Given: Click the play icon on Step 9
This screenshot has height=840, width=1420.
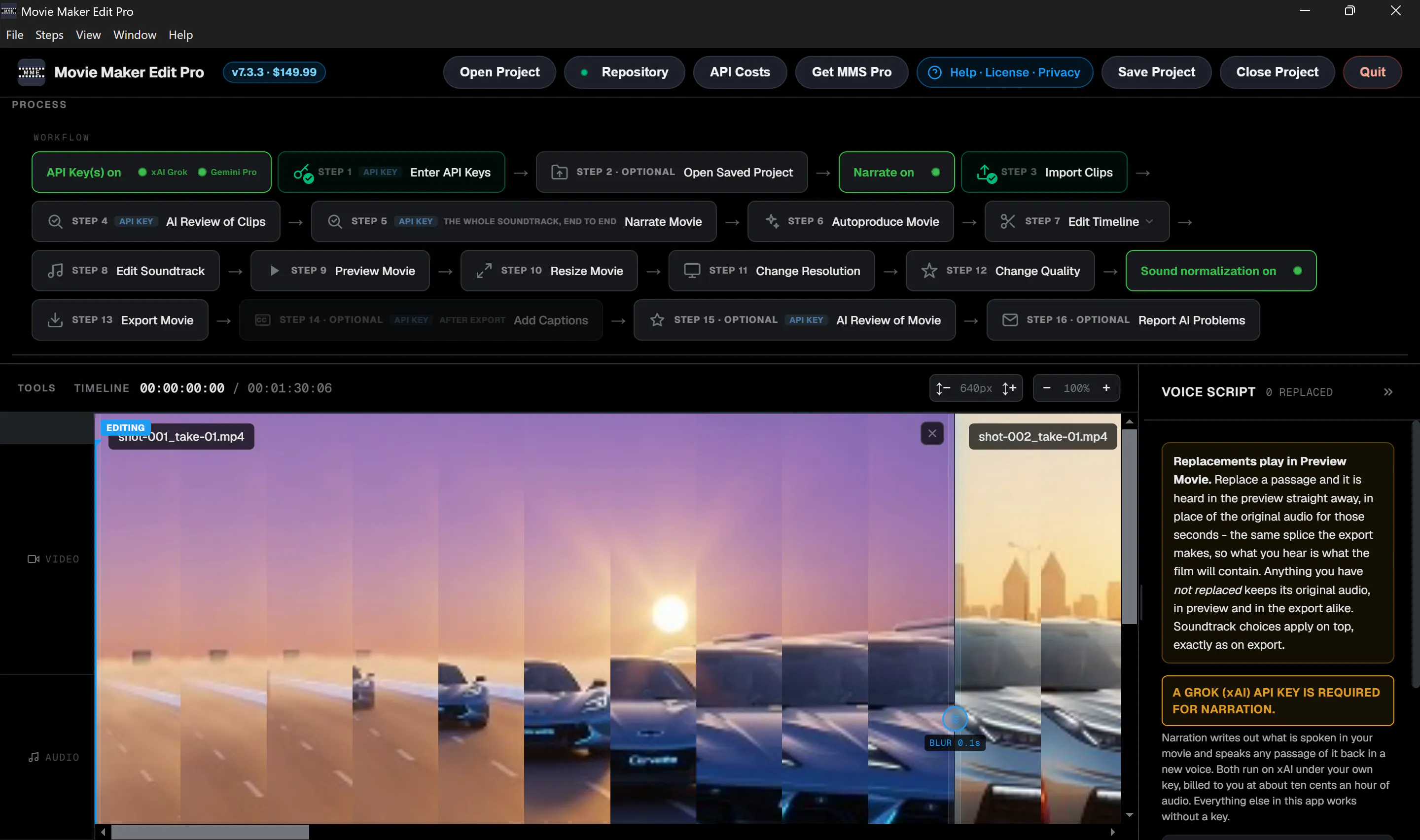Looking at the screenshot, I should click(275, 271).
